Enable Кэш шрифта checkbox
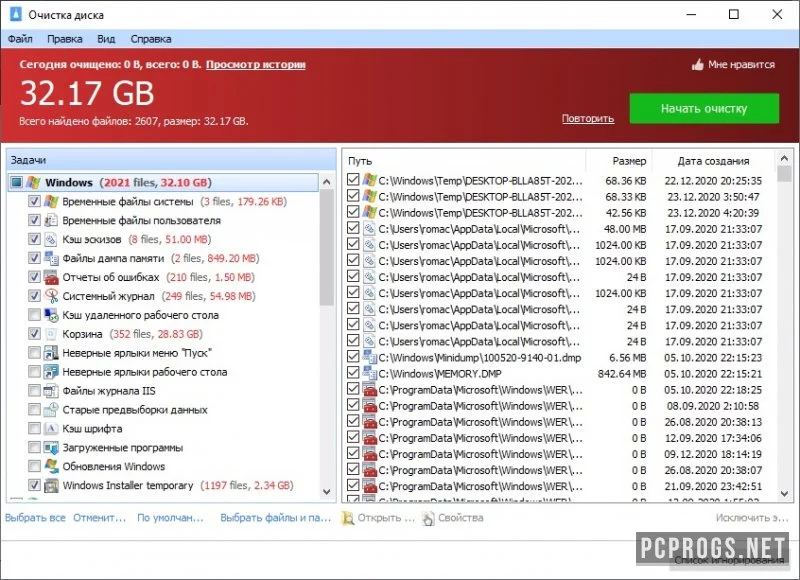This screenshot has height=580, width=800. 34,428
